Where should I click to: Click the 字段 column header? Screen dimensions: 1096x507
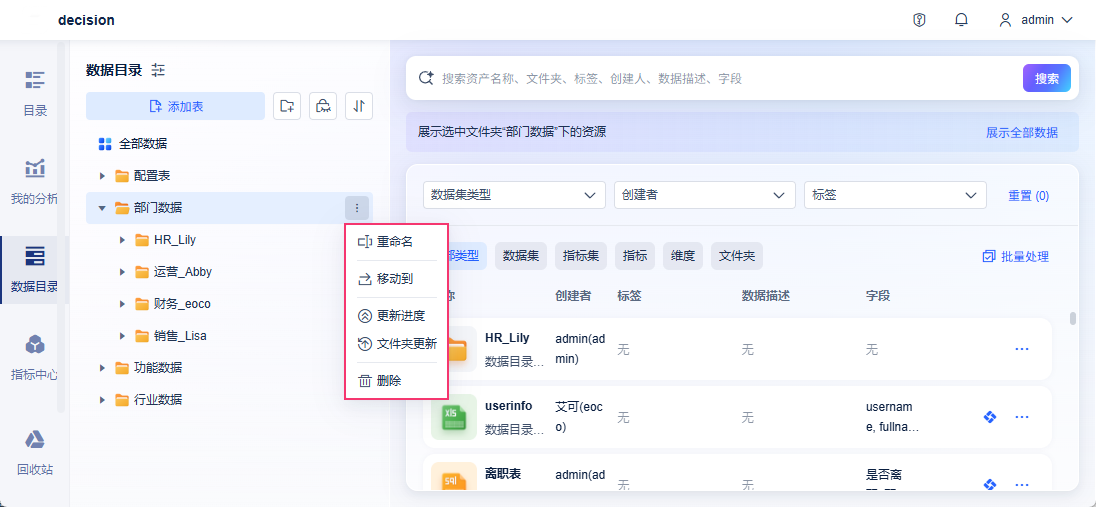878,296
